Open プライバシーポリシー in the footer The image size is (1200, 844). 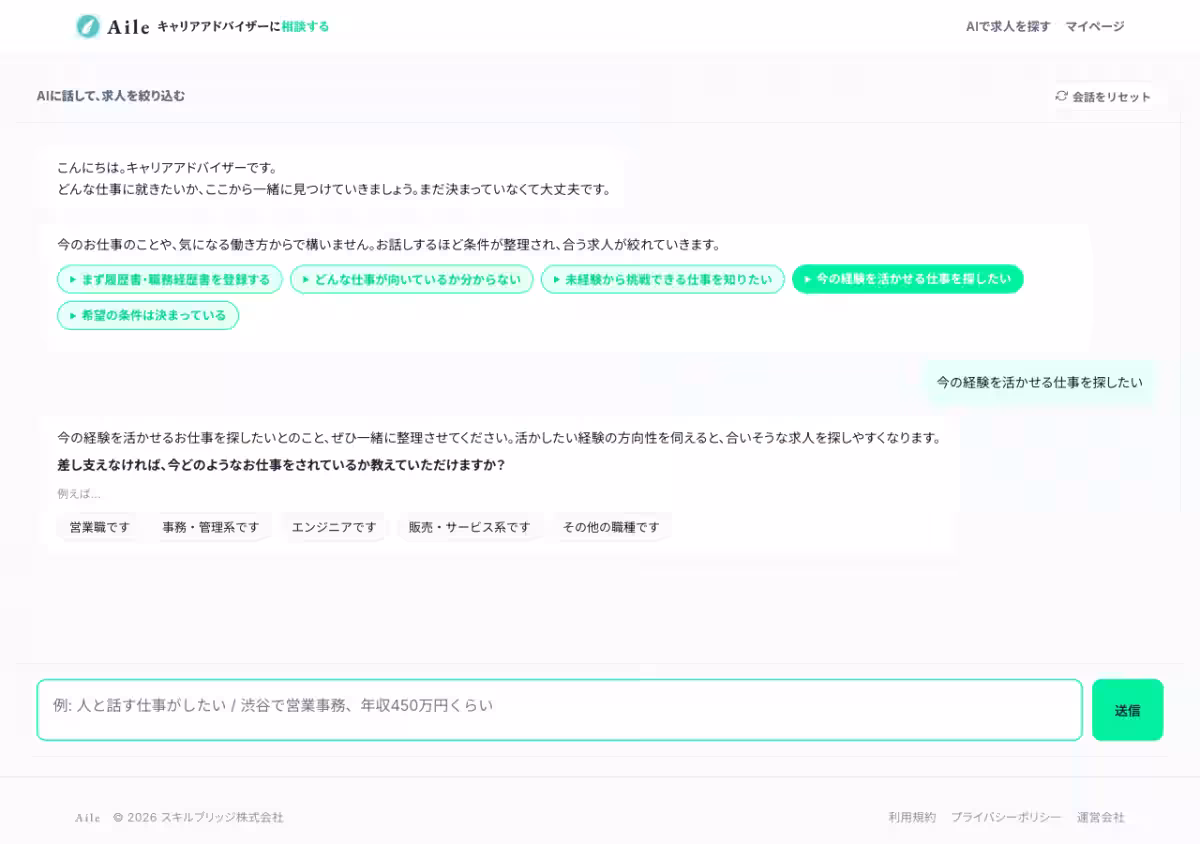(x=1006, y=817)
